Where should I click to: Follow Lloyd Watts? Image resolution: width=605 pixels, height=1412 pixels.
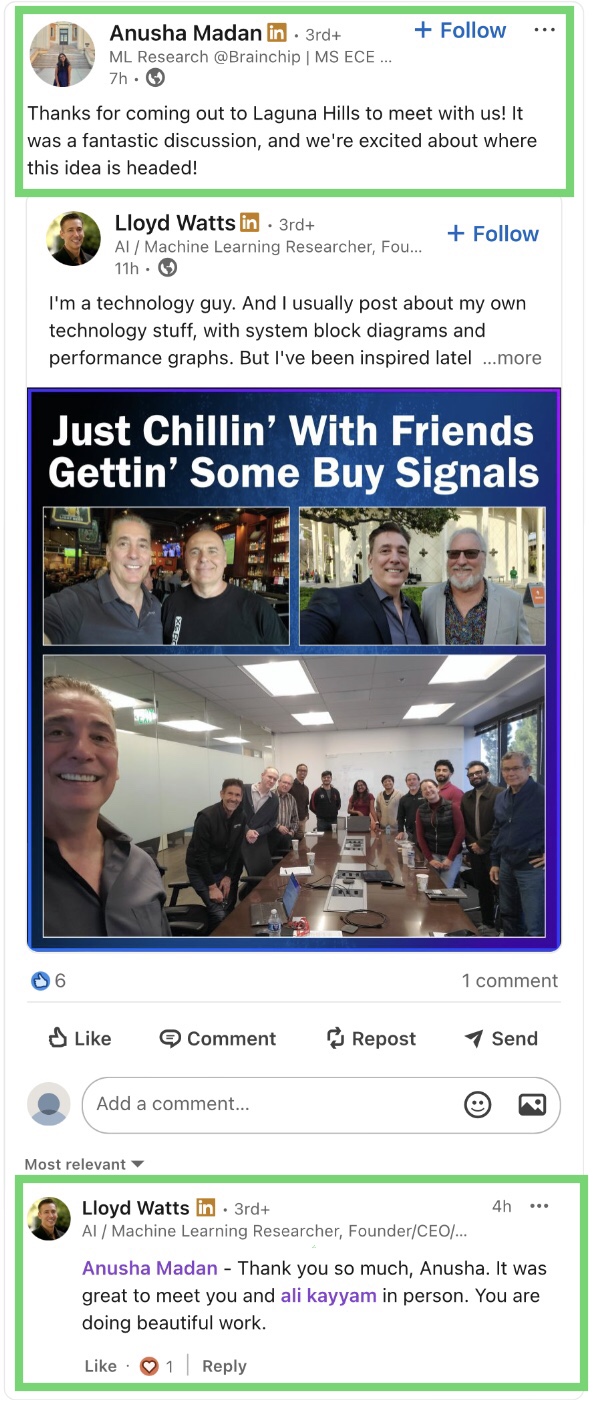coord(492,234)
